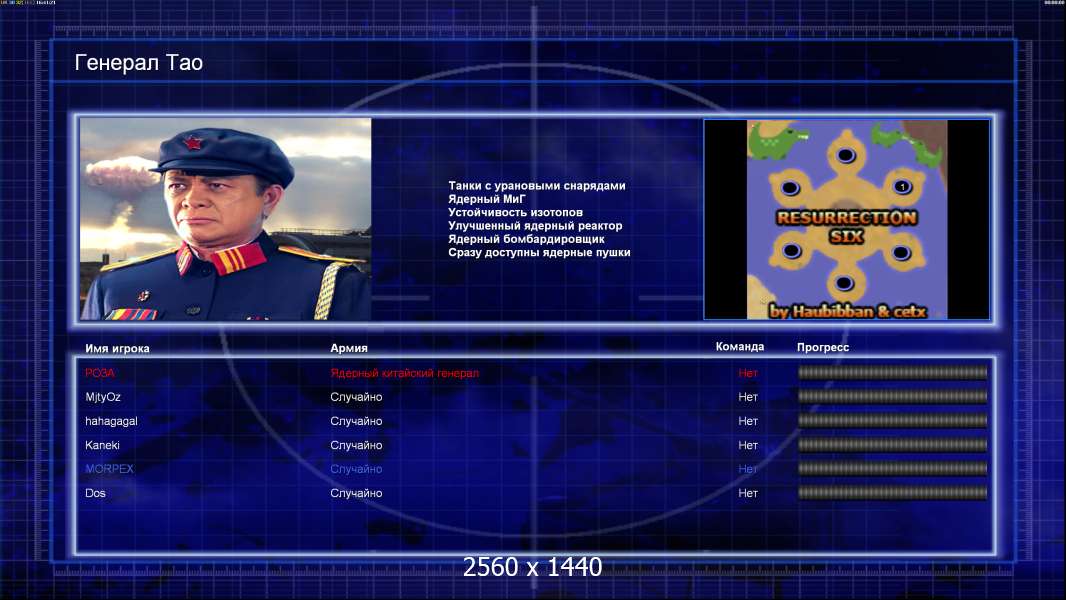Click army value 'Случайно' in MORPEX row

point(356,469)
